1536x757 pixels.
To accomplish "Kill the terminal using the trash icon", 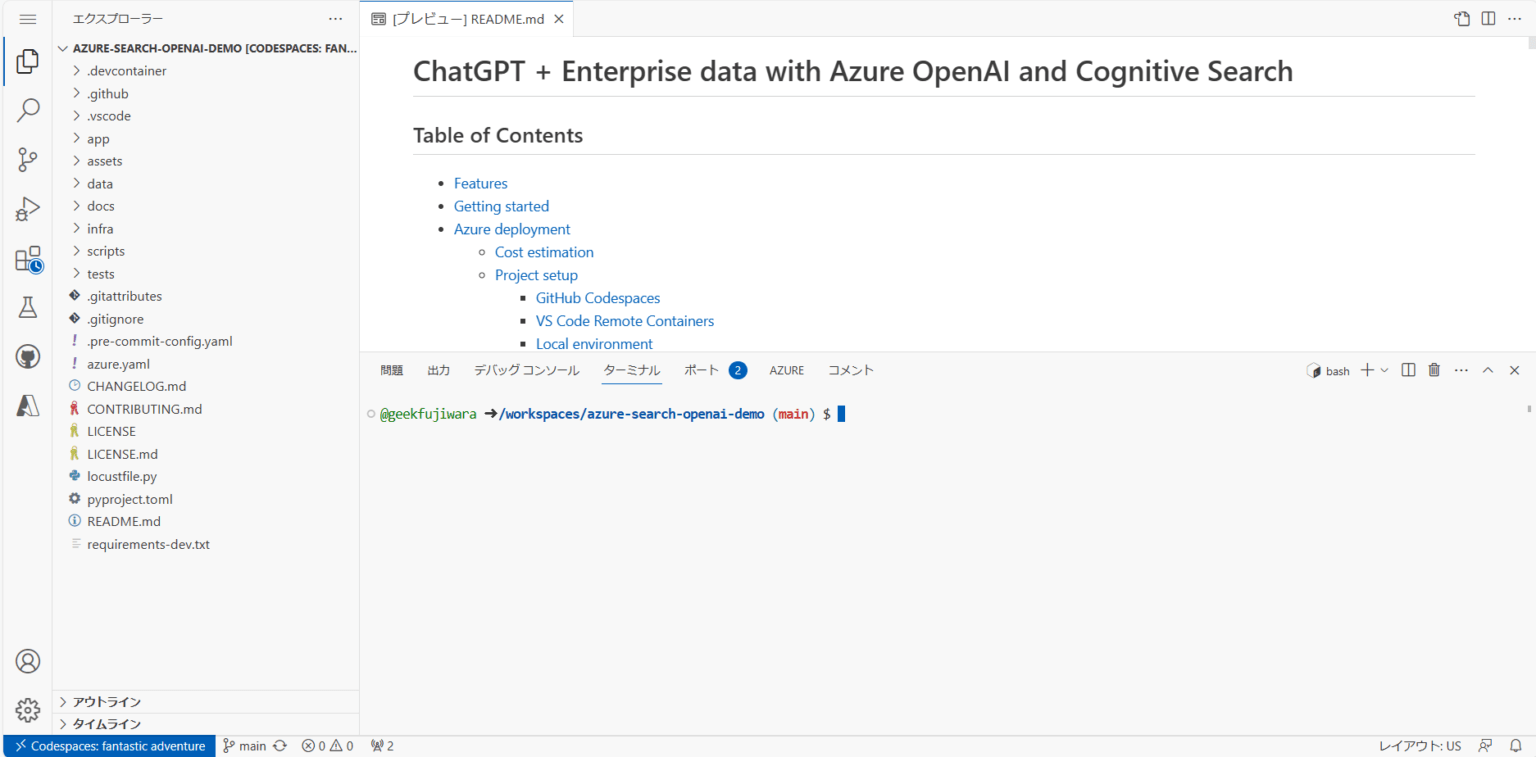I will [x=1434, y=370].
